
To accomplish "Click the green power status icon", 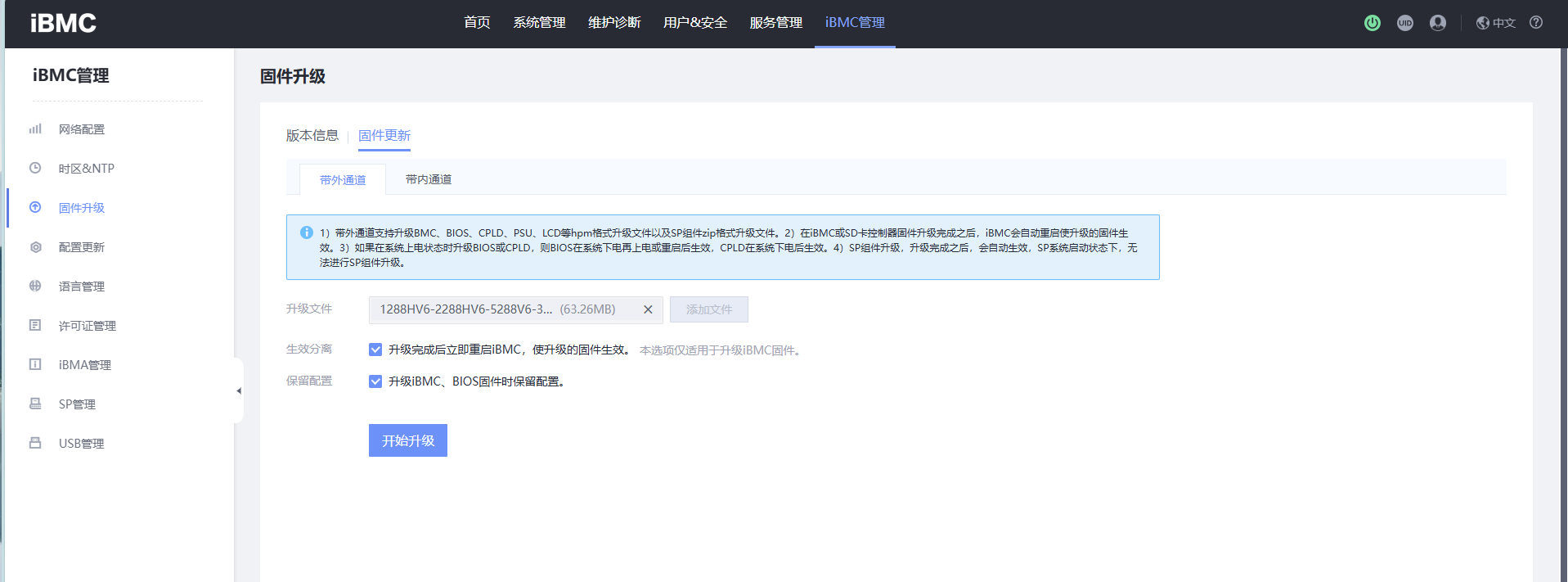I will tap(1372, 23).
